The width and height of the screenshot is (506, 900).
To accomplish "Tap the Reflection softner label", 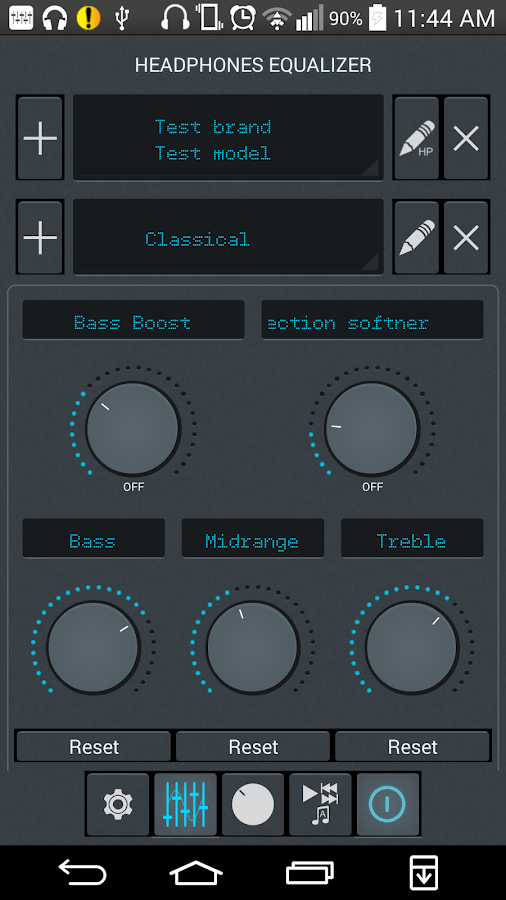I will pos(372,320).
